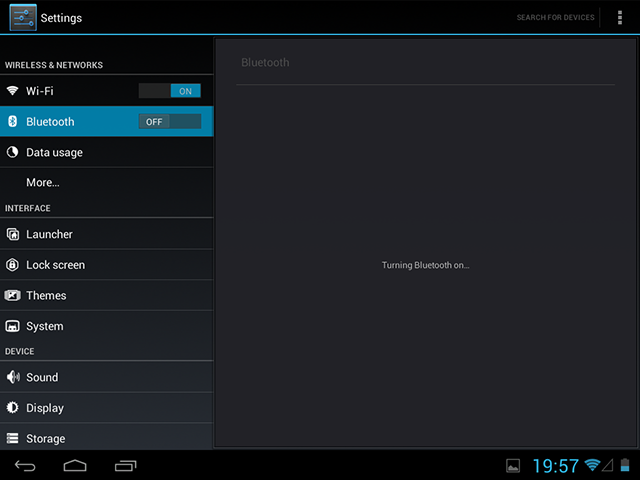640x480 pixels.
Task: Turn off the Wi-Fi switch
Action: pyautogui.click(x=170, y=91)
